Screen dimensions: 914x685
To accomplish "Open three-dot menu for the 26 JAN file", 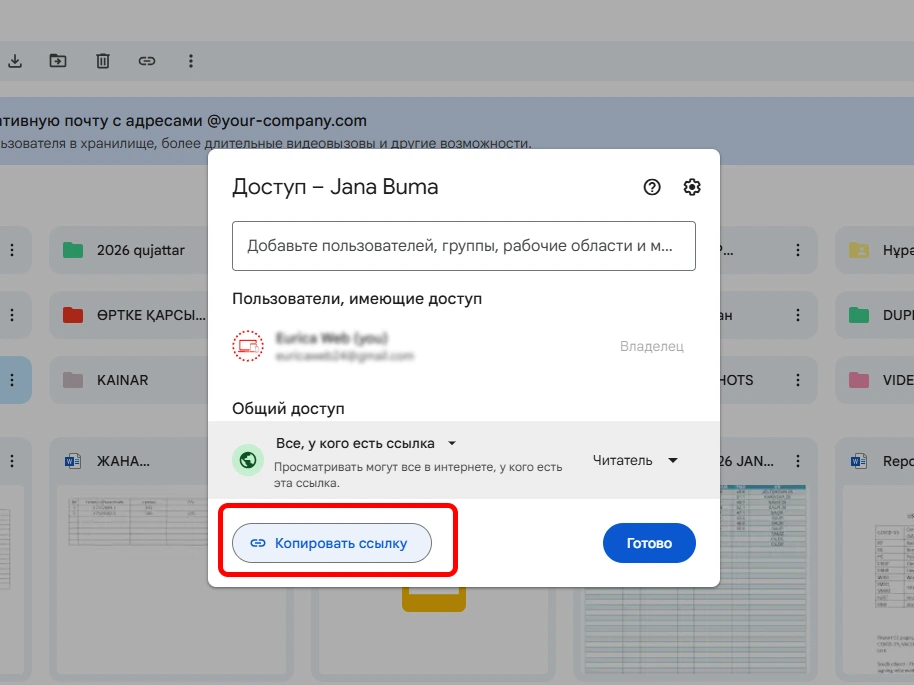I will pos(798,461).
